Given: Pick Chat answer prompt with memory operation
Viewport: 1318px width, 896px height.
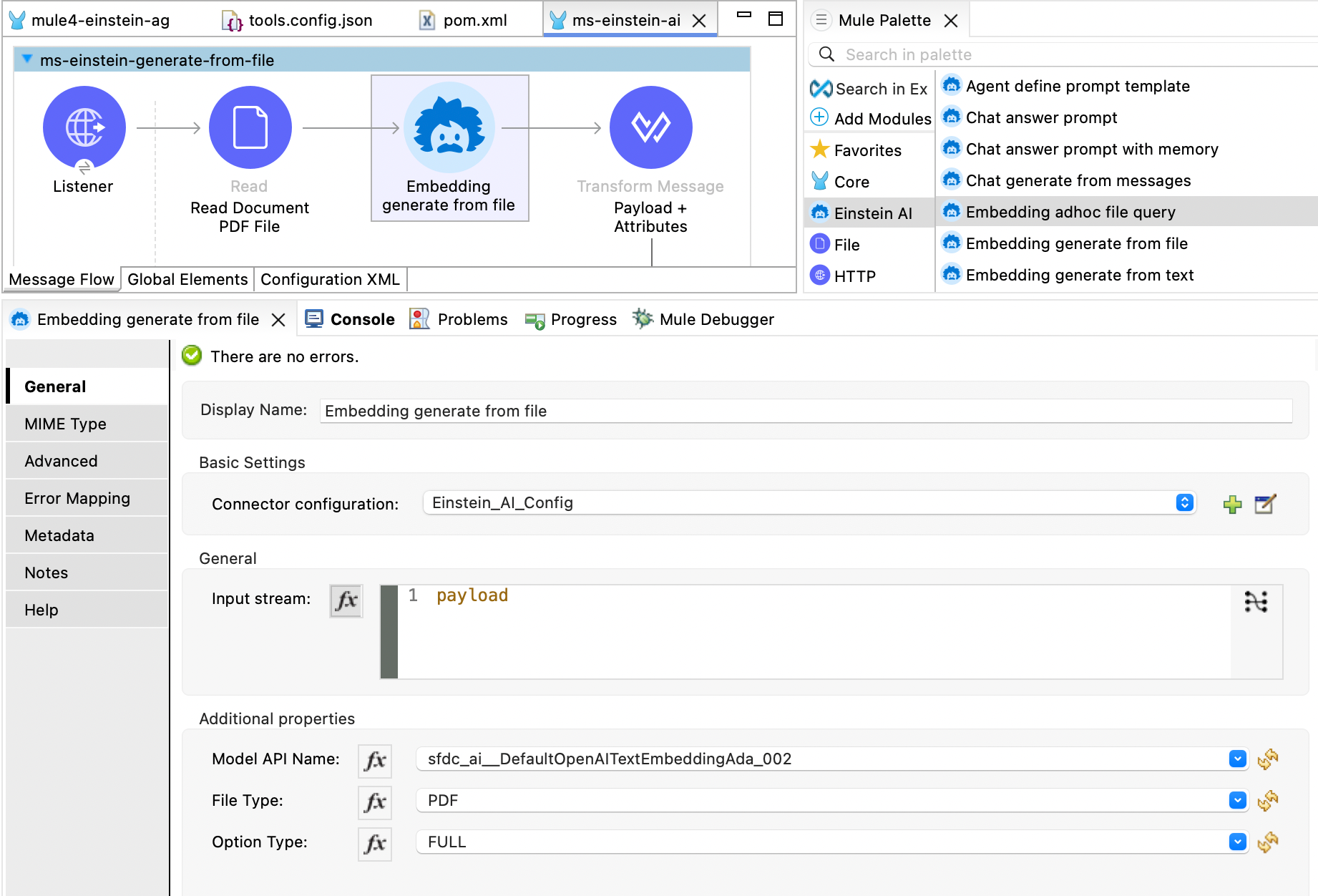Looking at the screenshot, I should 1080,149.
